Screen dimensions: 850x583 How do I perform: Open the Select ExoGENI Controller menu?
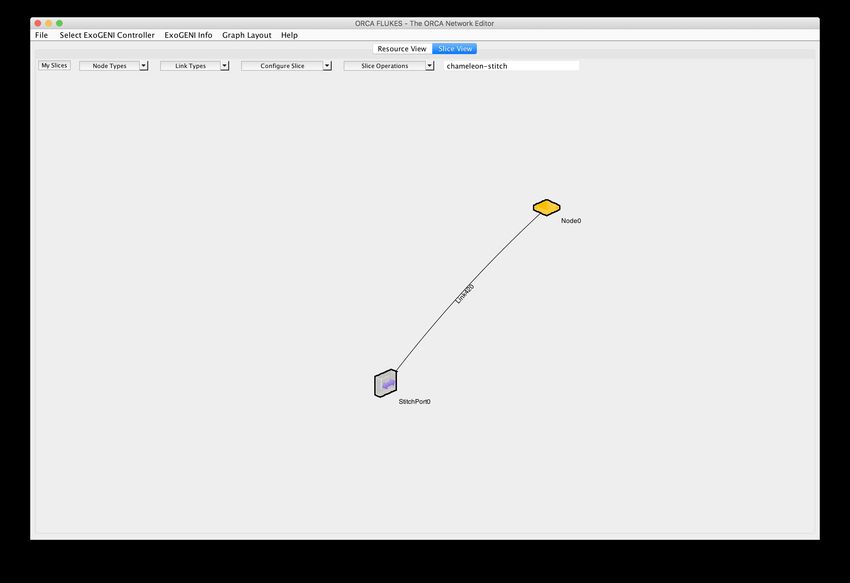(107, 35)
